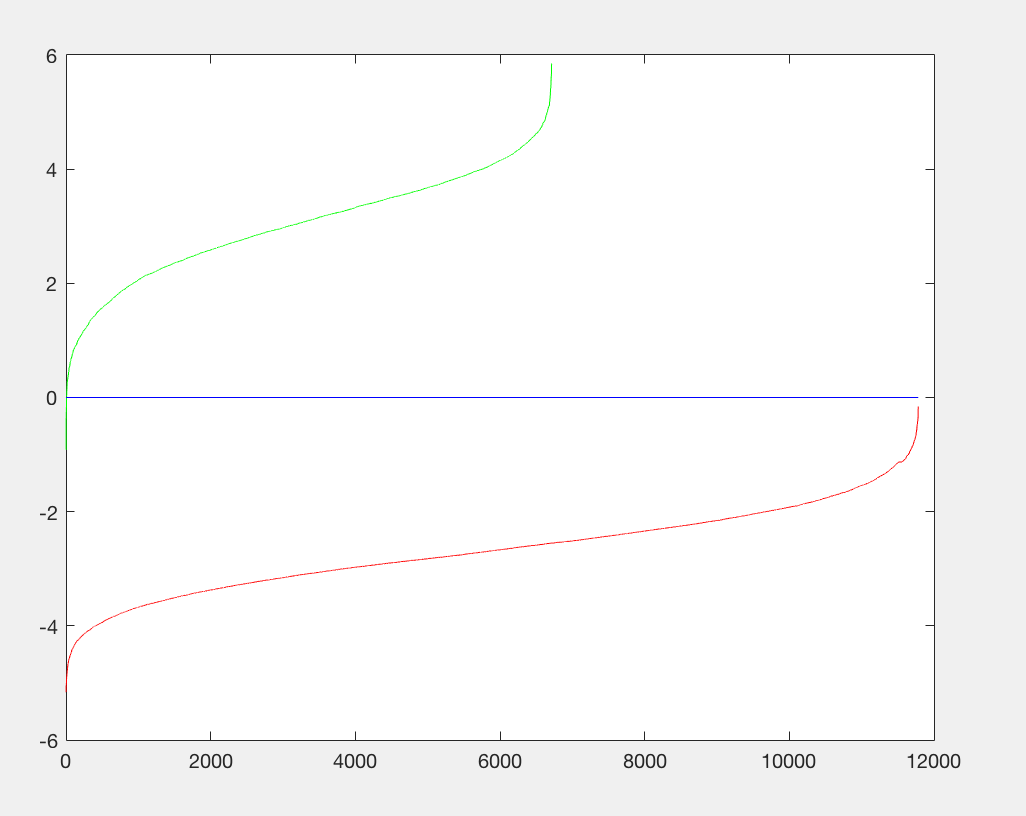Select the x-axis tick label 10000
This screenshot has width=1026, height=816.
[789, 761]
